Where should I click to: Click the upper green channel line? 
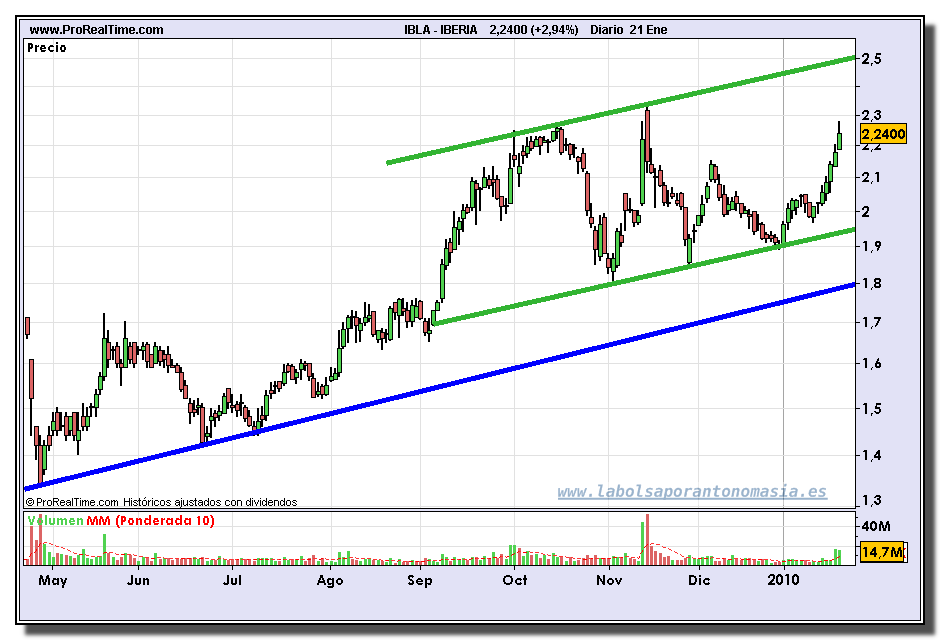click(621, 110)
